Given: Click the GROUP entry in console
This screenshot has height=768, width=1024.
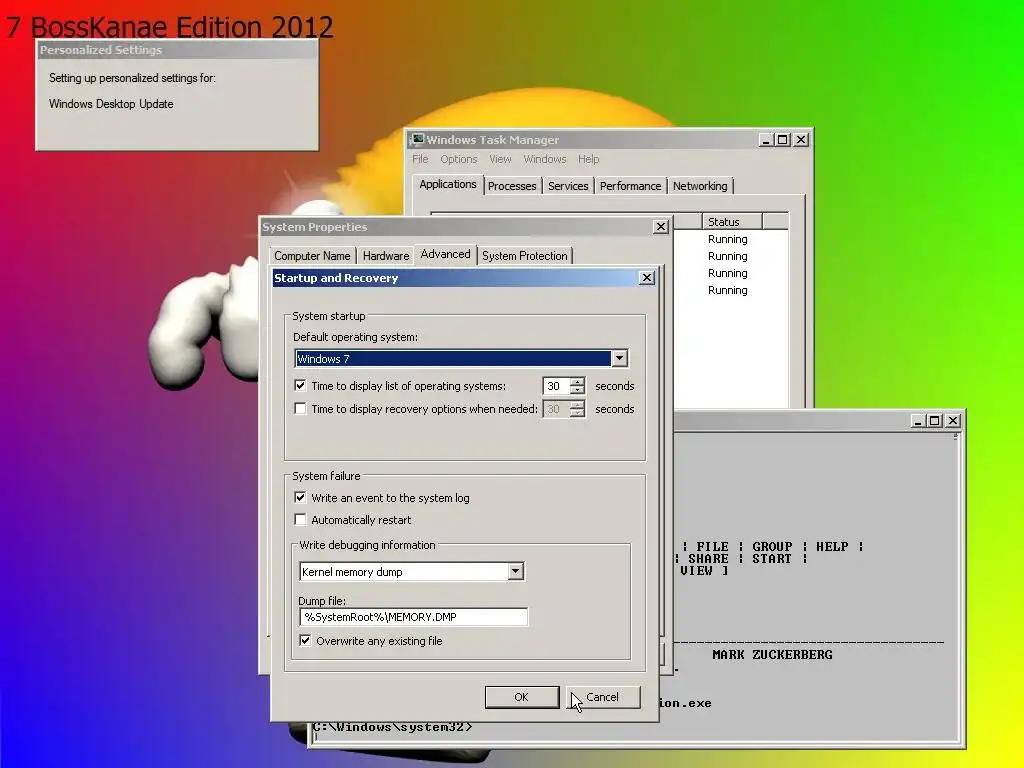Looking at the screenshot, I should point(772,546).
